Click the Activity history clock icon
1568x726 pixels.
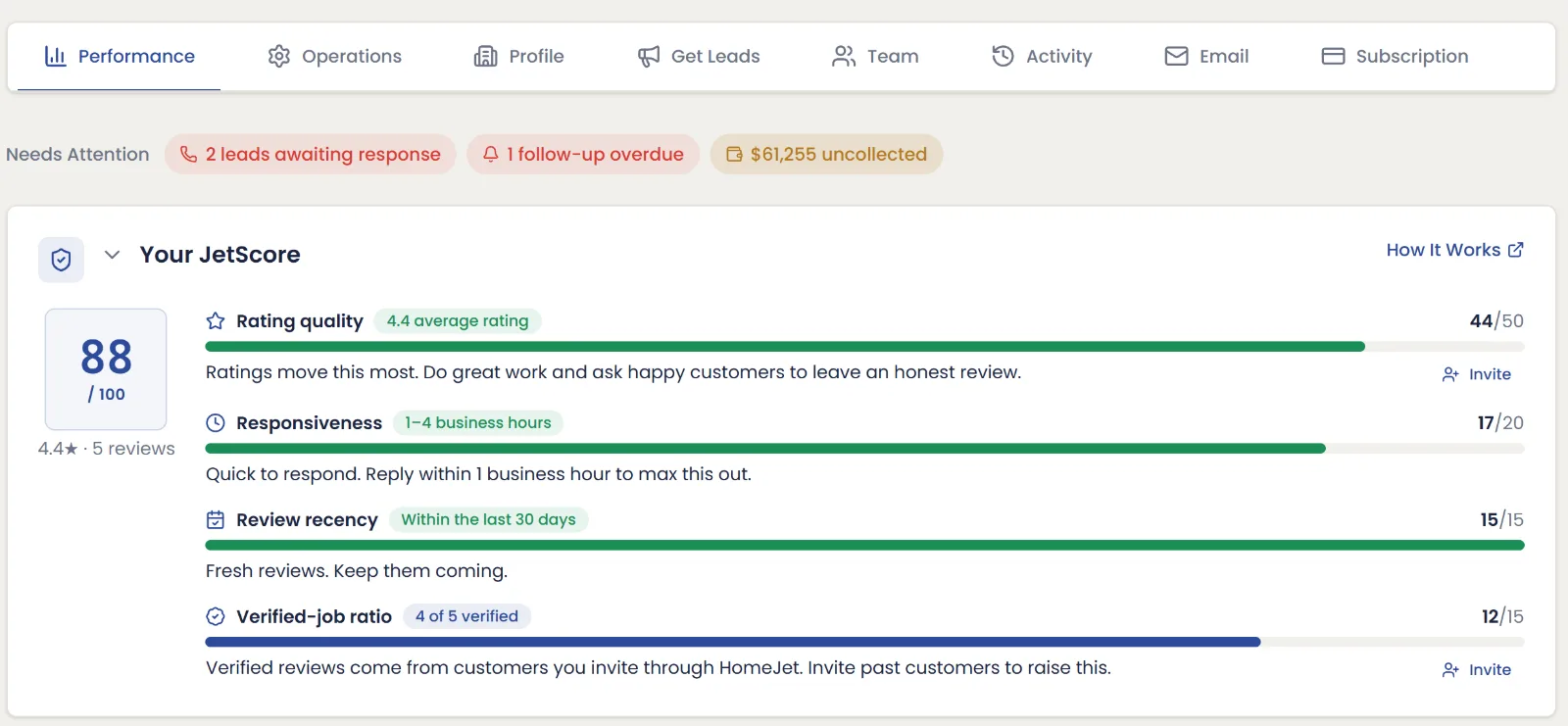pyautogui.click(x=1003, y=56)
